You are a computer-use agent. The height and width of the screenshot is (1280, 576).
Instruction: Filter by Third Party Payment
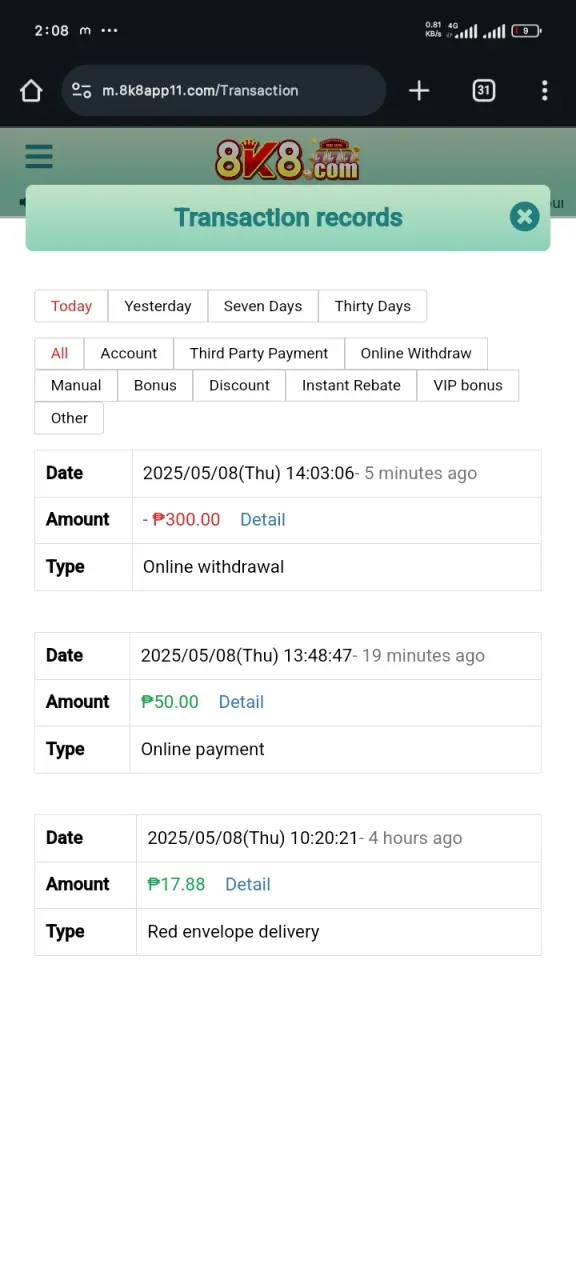point(259,353)
